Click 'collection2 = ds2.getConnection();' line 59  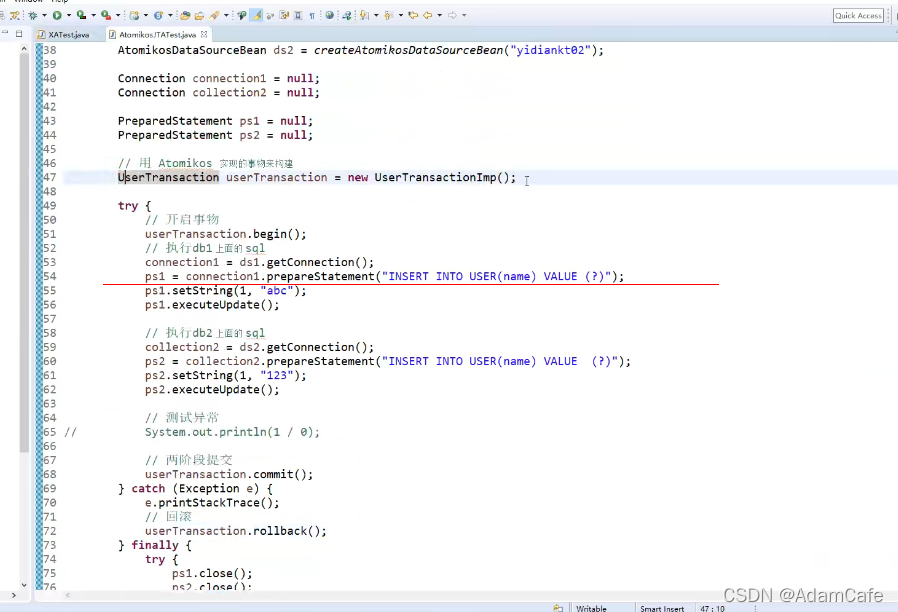coord(259,348)
